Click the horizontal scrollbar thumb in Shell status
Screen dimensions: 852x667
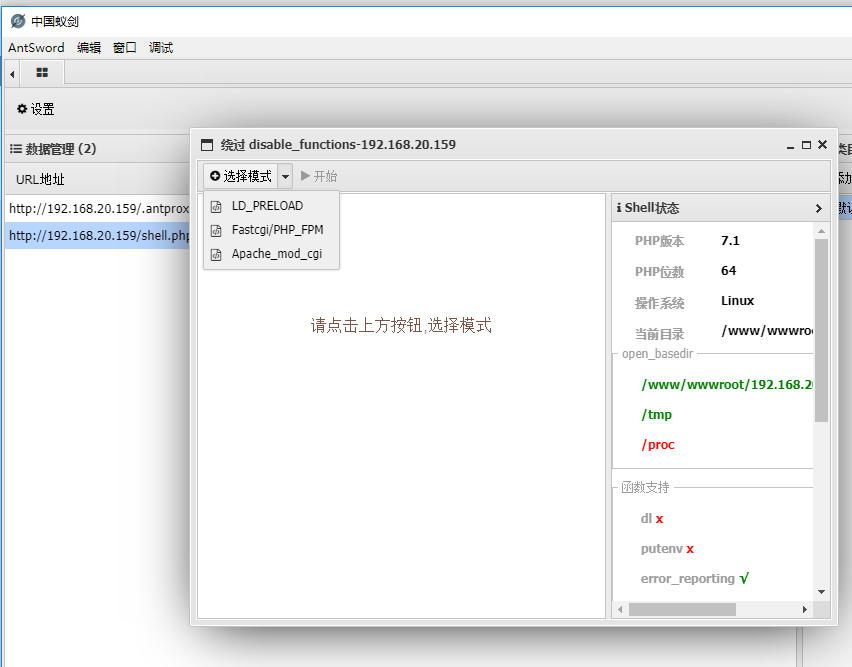[682, 609]
